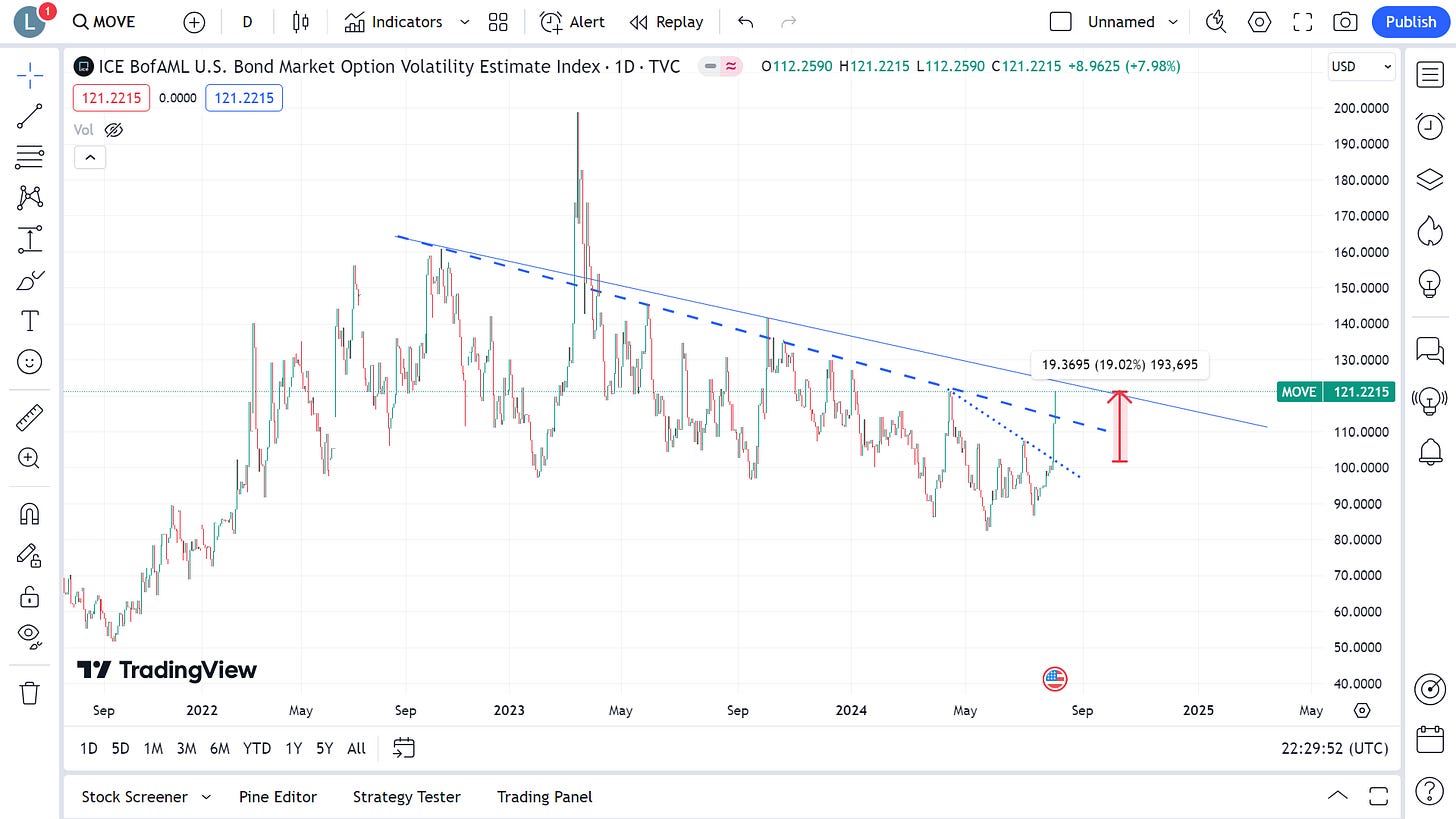Open the Ideas lightbulb panel
This screenshot has width=1456, height=819.
pyautogui.click(x=1430, y=284)
